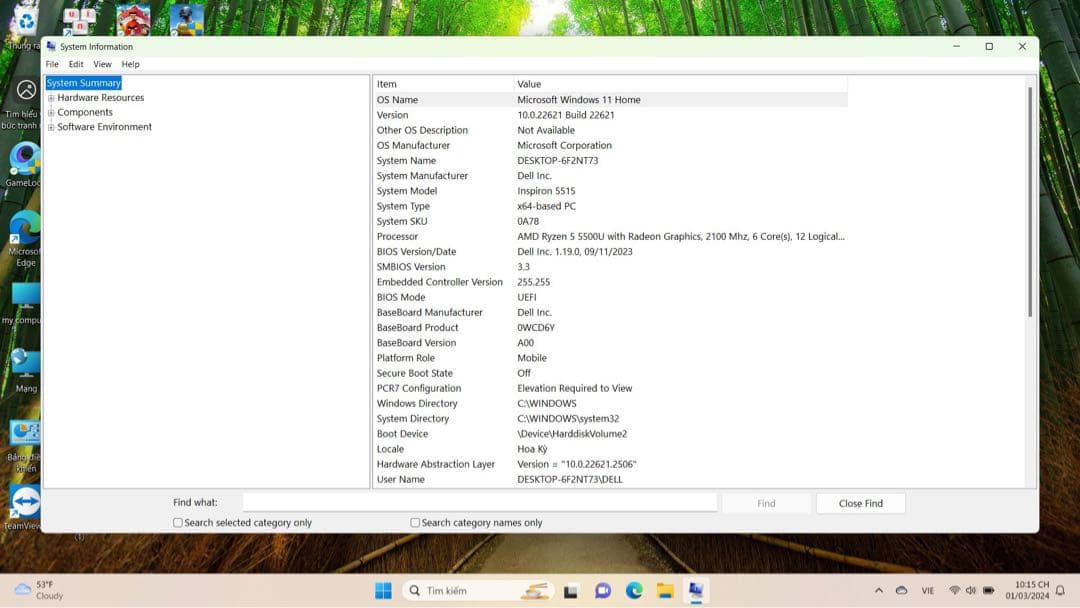Launch GameLoop from the desktop
The width and height of the screenshot is (1080, 608).
click(x=25, y=160)
